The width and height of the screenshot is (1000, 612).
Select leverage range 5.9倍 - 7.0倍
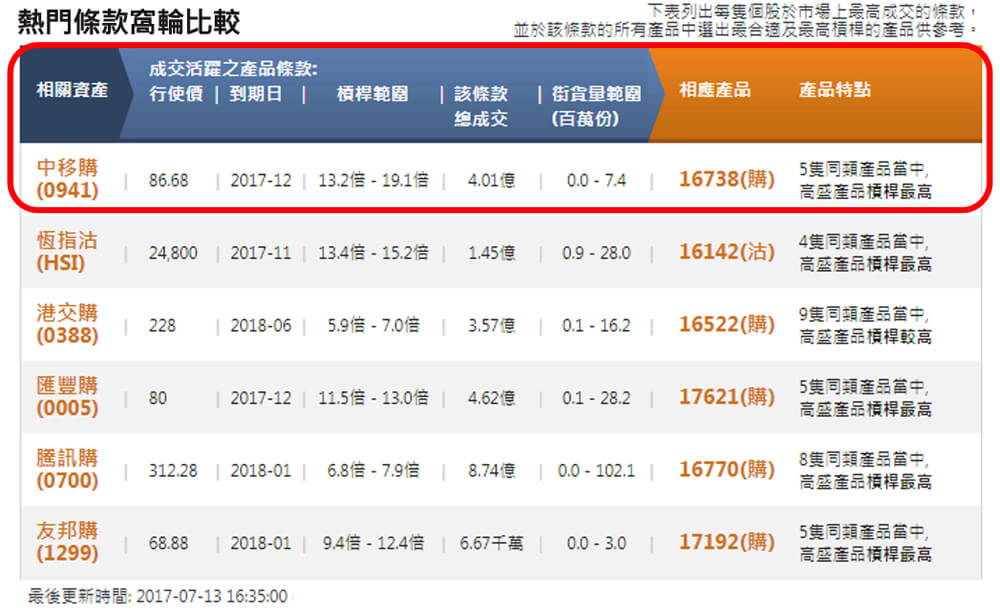[373, 326]
